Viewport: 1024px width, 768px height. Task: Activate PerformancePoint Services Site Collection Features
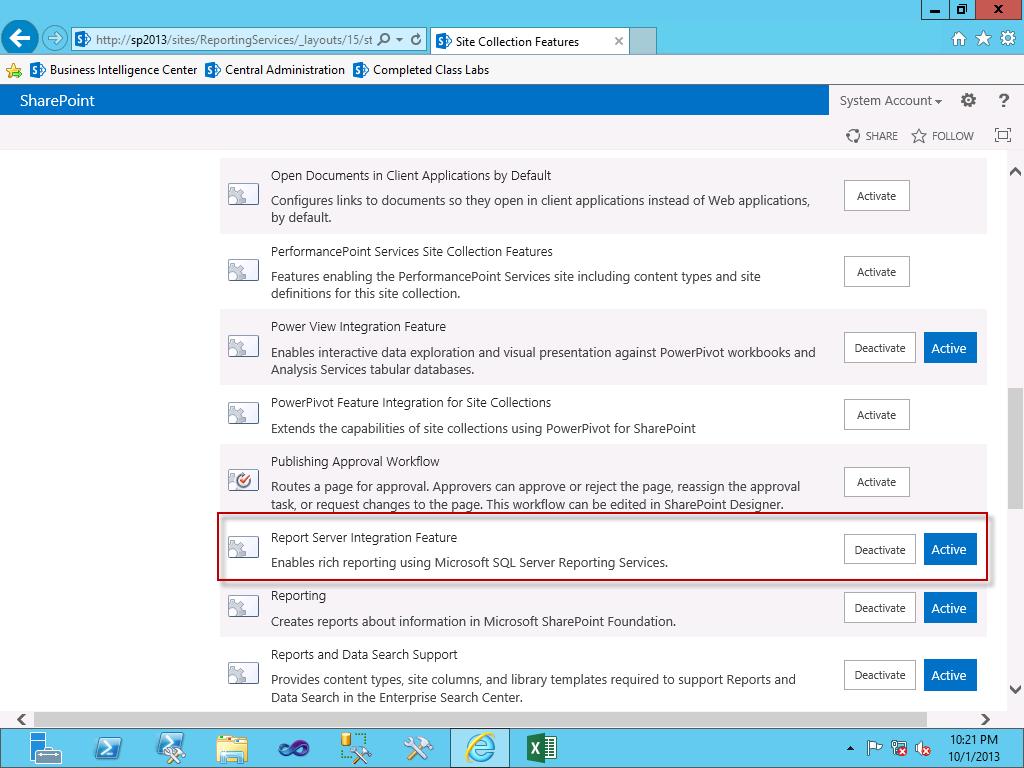[x=876, y=272]
